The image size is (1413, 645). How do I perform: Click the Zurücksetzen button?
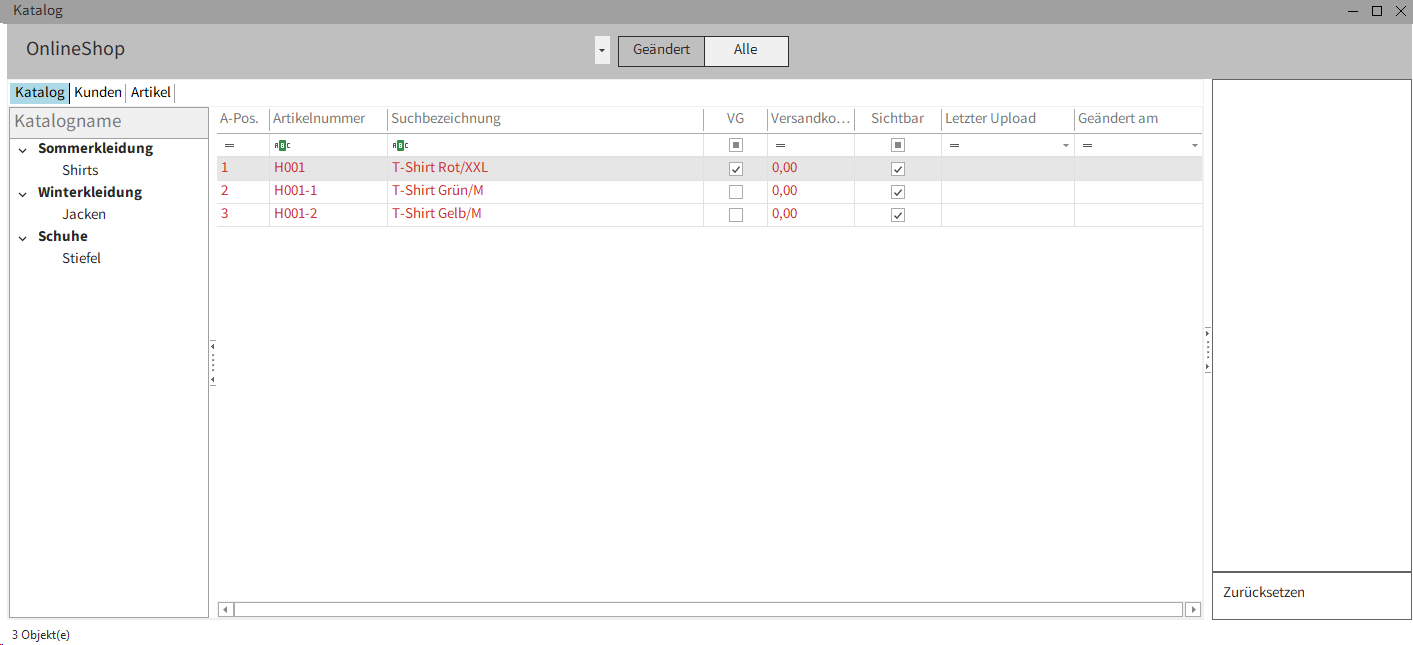pos(1264,592)
